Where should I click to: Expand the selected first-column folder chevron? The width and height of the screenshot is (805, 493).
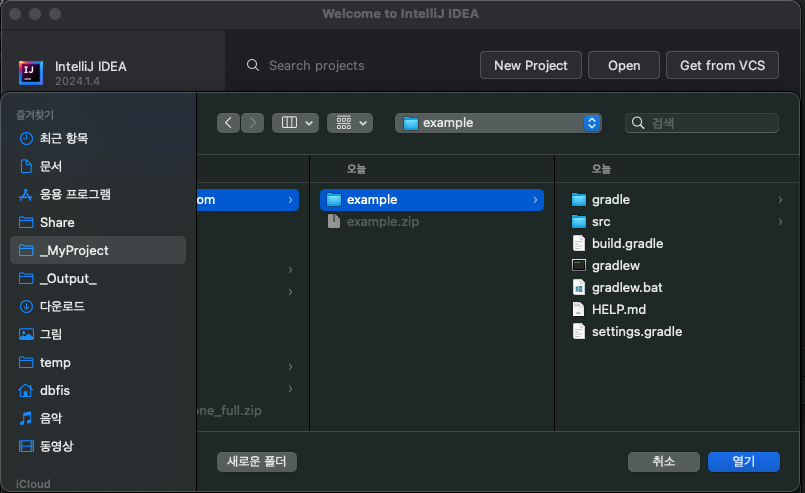pyautogui.click(x=290, y=200)
